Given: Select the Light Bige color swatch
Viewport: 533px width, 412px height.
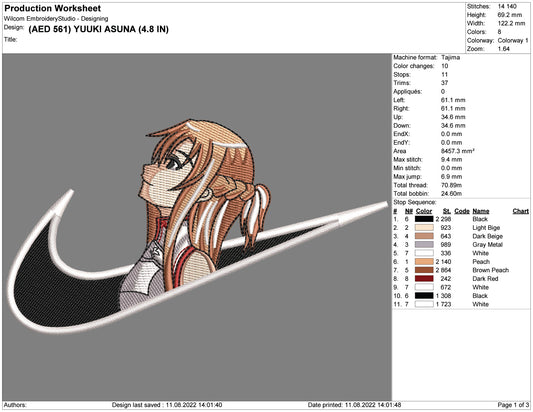Looking at the screenshot, I should coord(424,227).
